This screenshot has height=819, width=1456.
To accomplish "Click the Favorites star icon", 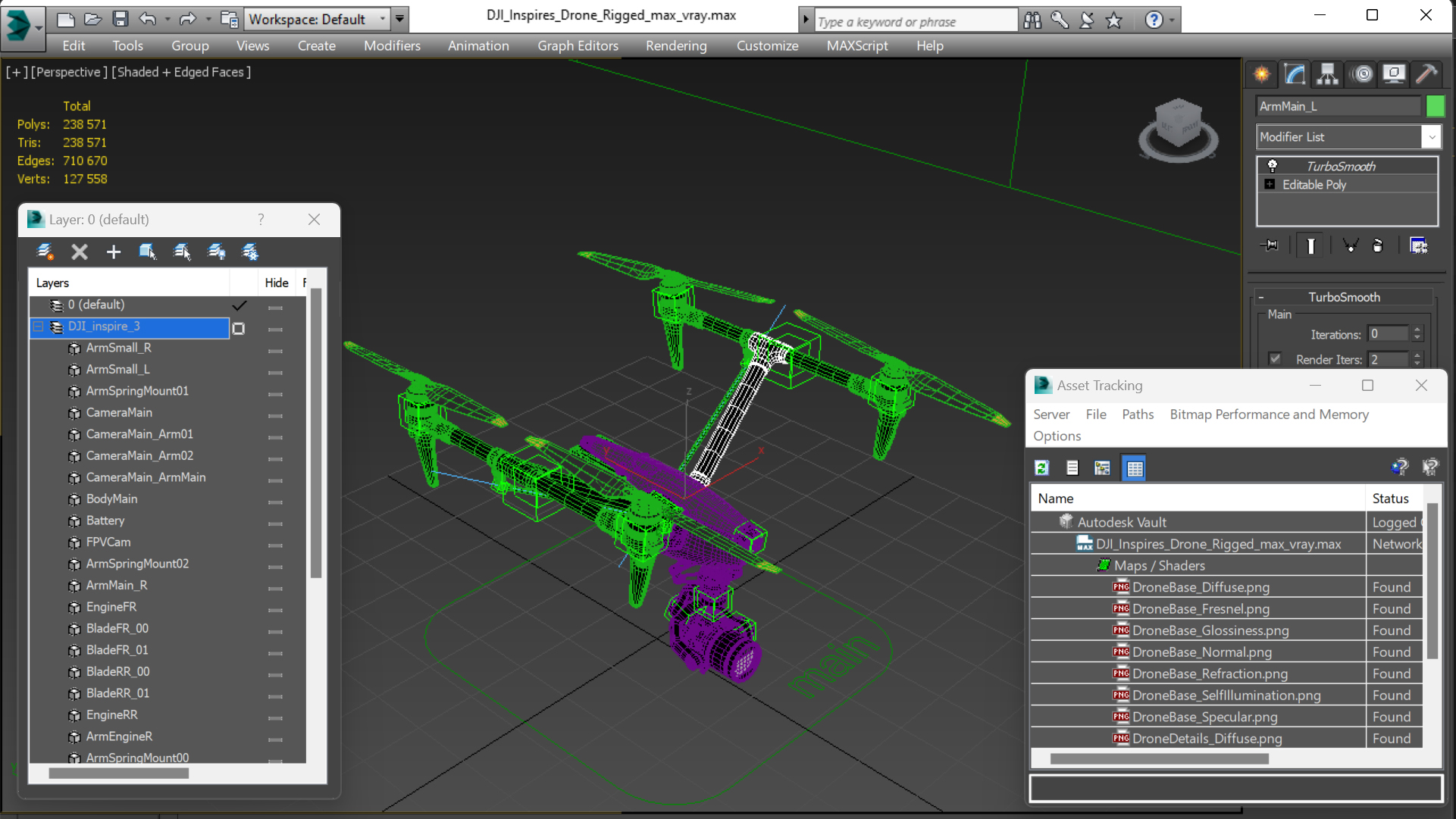I will pos(1114,20).
